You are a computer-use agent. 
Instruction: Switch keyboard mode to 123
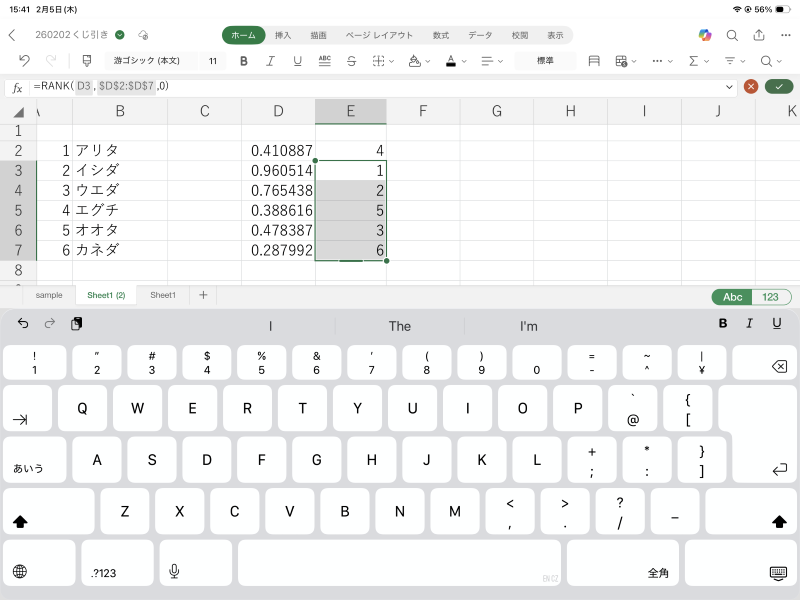771,297
